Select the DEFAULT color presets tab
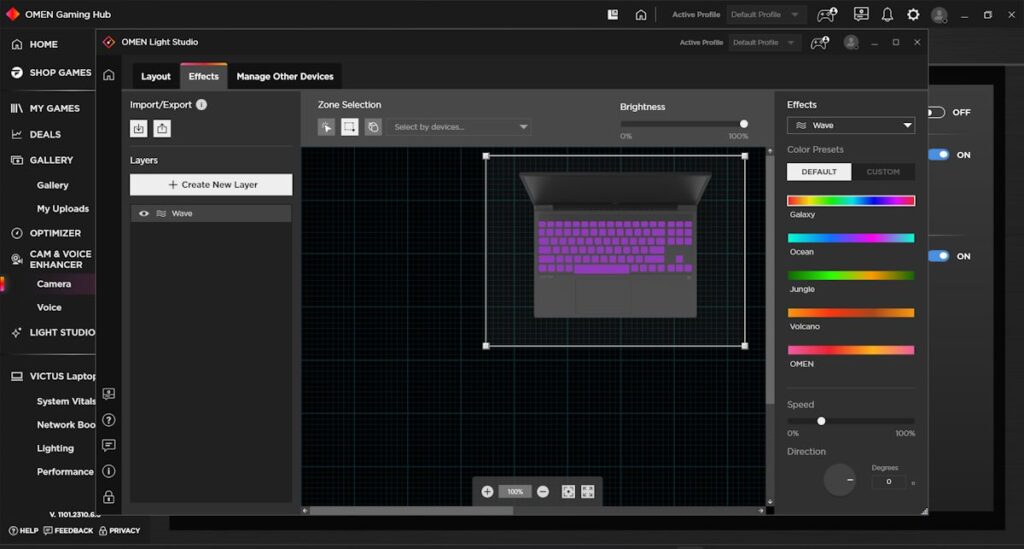The height and width of the screenshot is (549, 1024). tap(819, 172)
